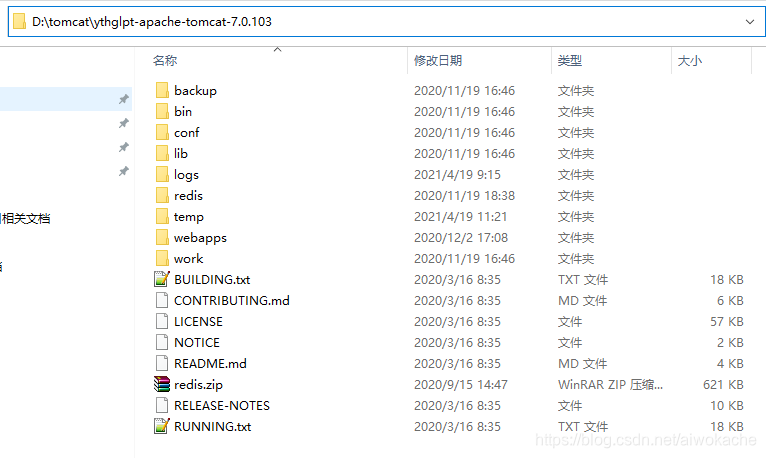Select the temp folder name

pyautogui.click(x=189, y=217)
